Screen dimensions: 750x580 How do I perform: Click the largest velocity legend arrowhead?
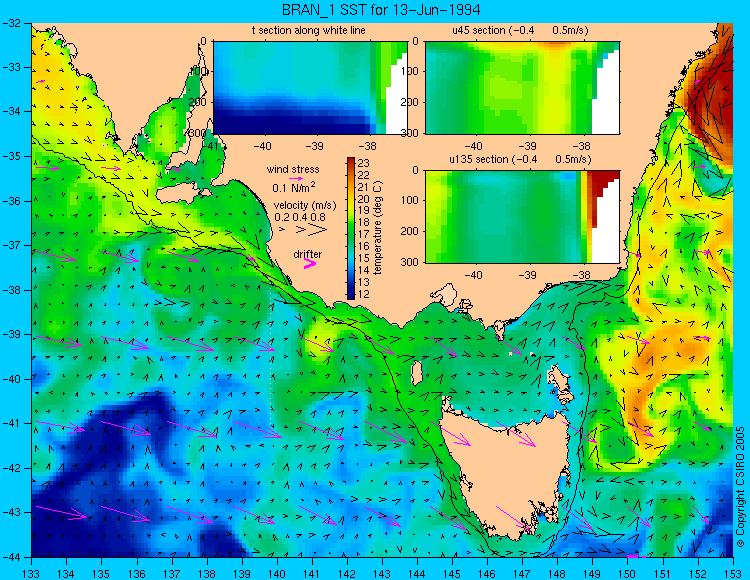(x=318, y=230)
